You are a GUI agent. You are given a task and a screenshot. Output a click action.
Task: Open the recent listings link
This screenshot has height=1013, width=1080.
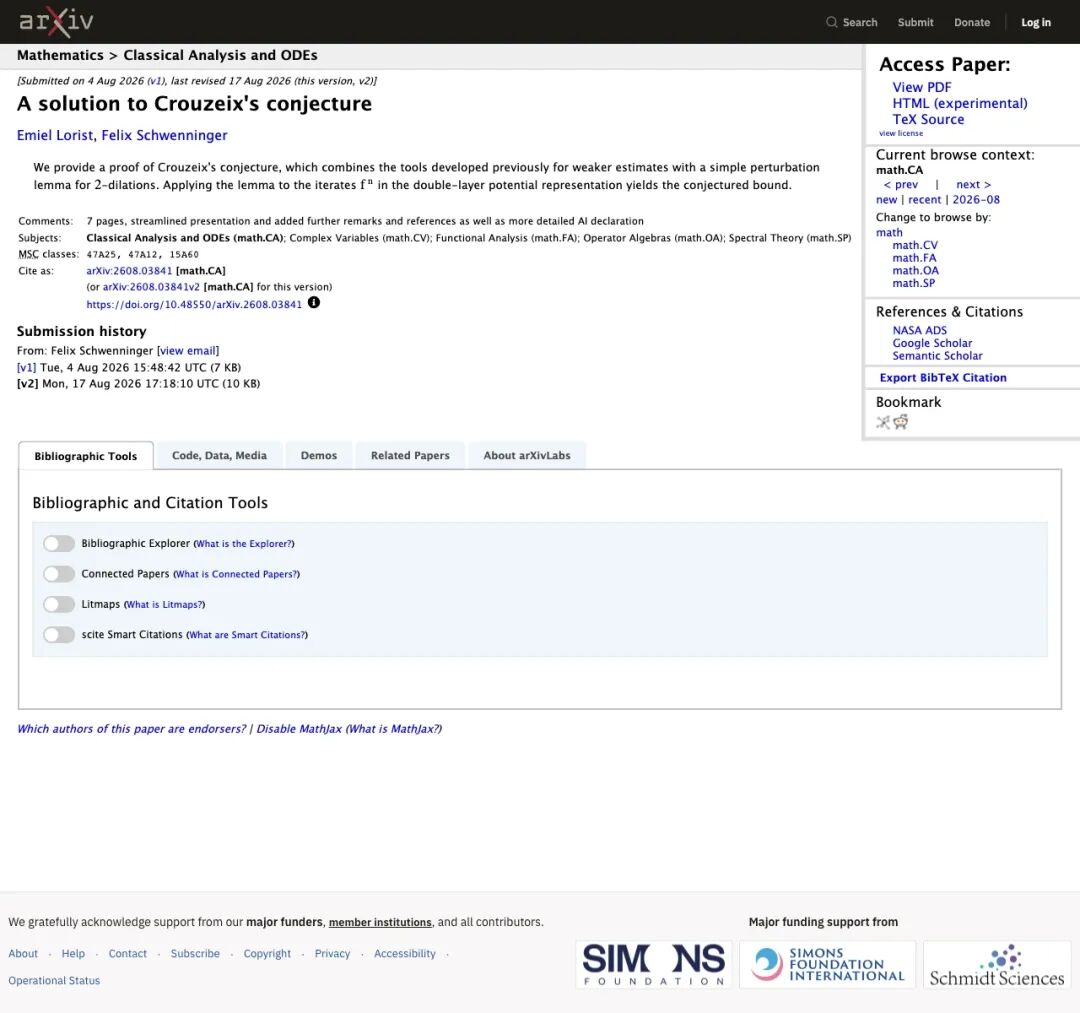pos(924,200)
